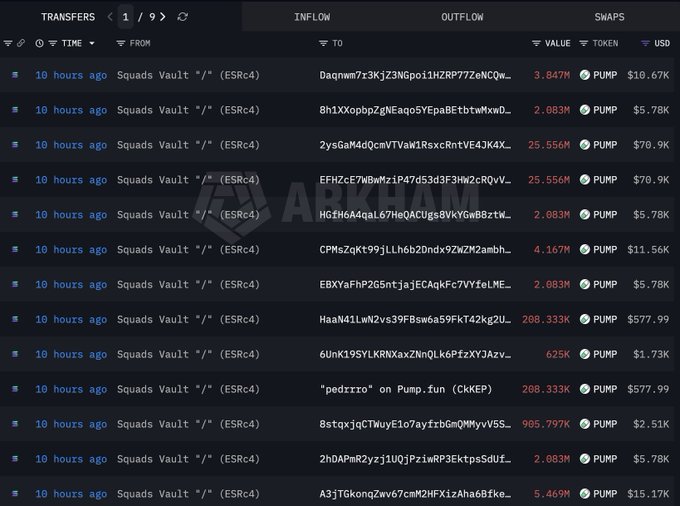The height and width of the screenshot is (506, 680).
Task: Click the page number 1 field
Action: (125, 17)
